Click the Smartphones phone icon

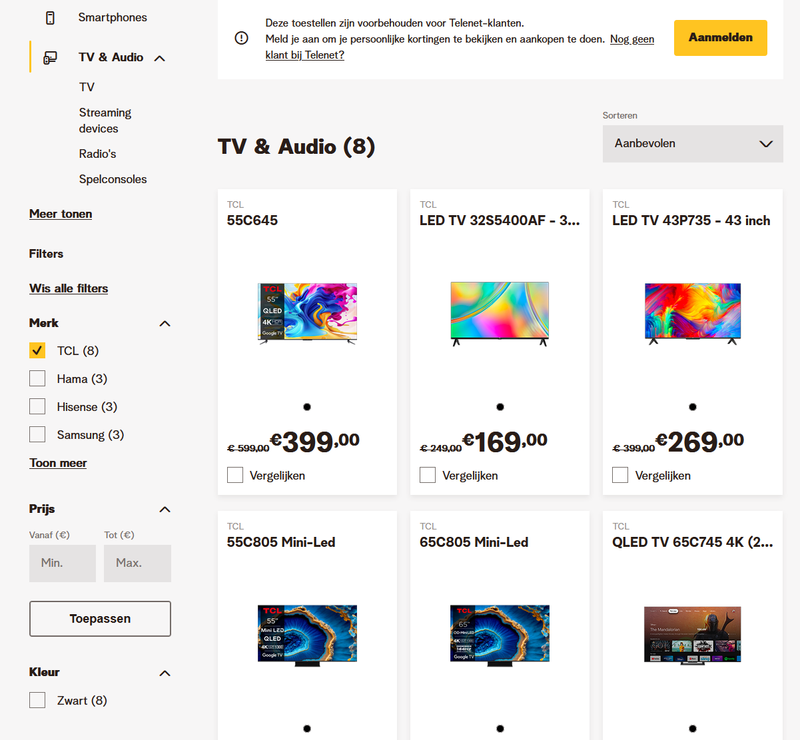(50, 18)
